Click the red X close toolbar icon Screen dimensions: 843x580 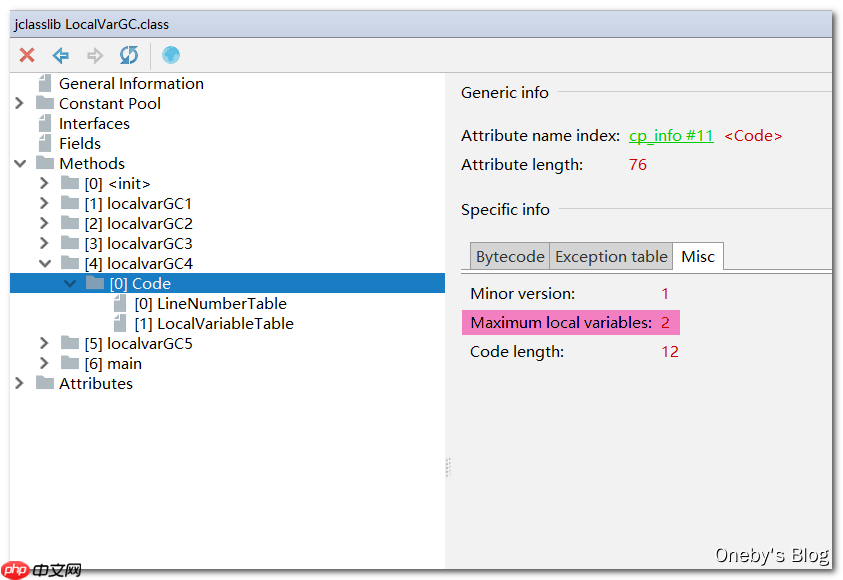pos(27,55)
